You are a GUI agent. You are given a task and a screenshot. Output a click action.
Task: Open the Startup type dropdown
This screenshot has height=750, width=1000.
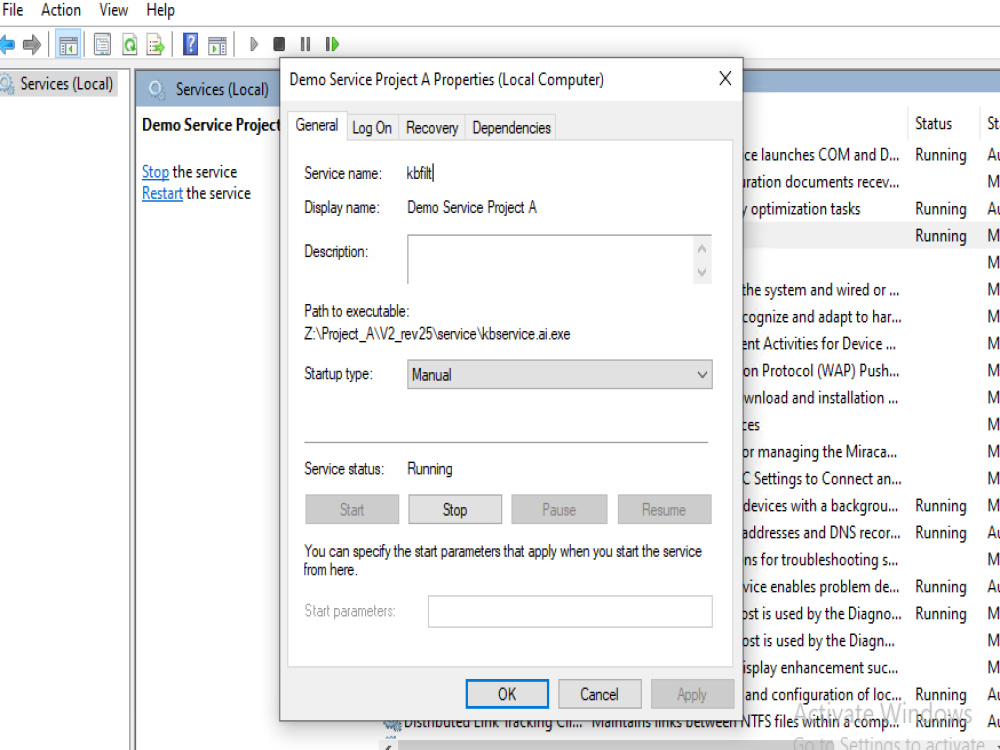pos(559,374)
